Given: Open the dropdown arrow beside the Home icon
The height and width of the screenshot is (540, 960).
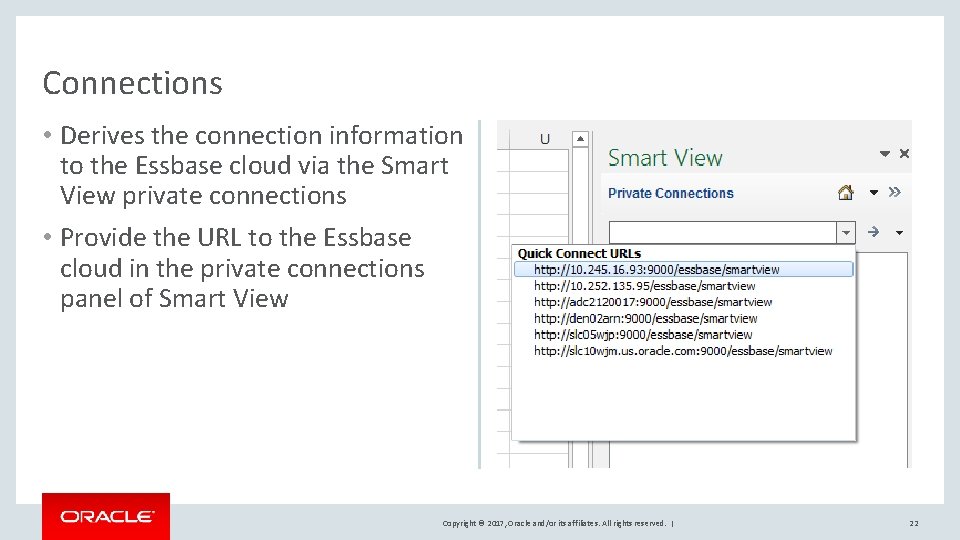Looking at the screenshot, I should pos(874,193).
